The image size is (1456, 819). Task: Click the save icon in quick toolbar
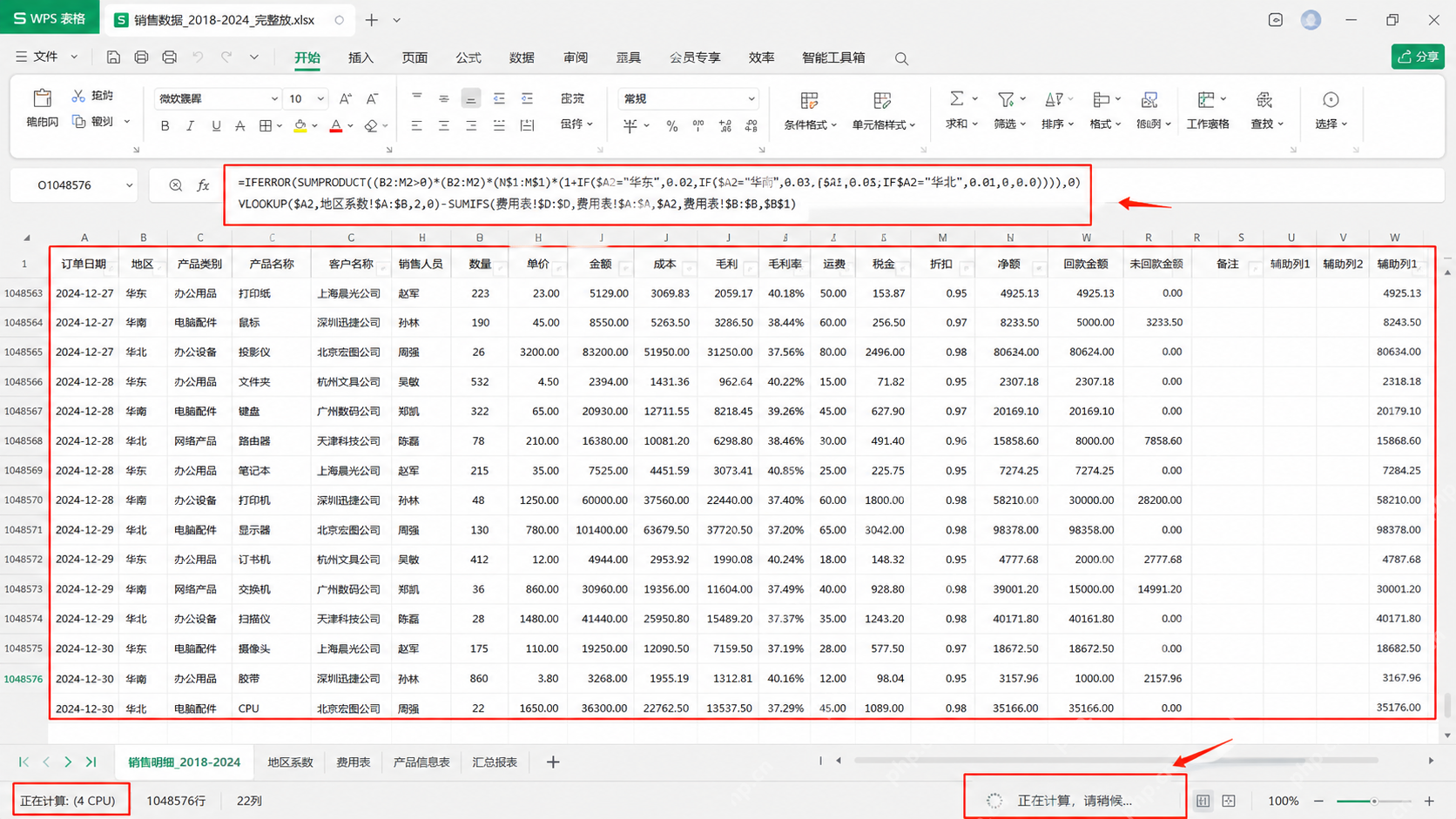pos(113,57)
